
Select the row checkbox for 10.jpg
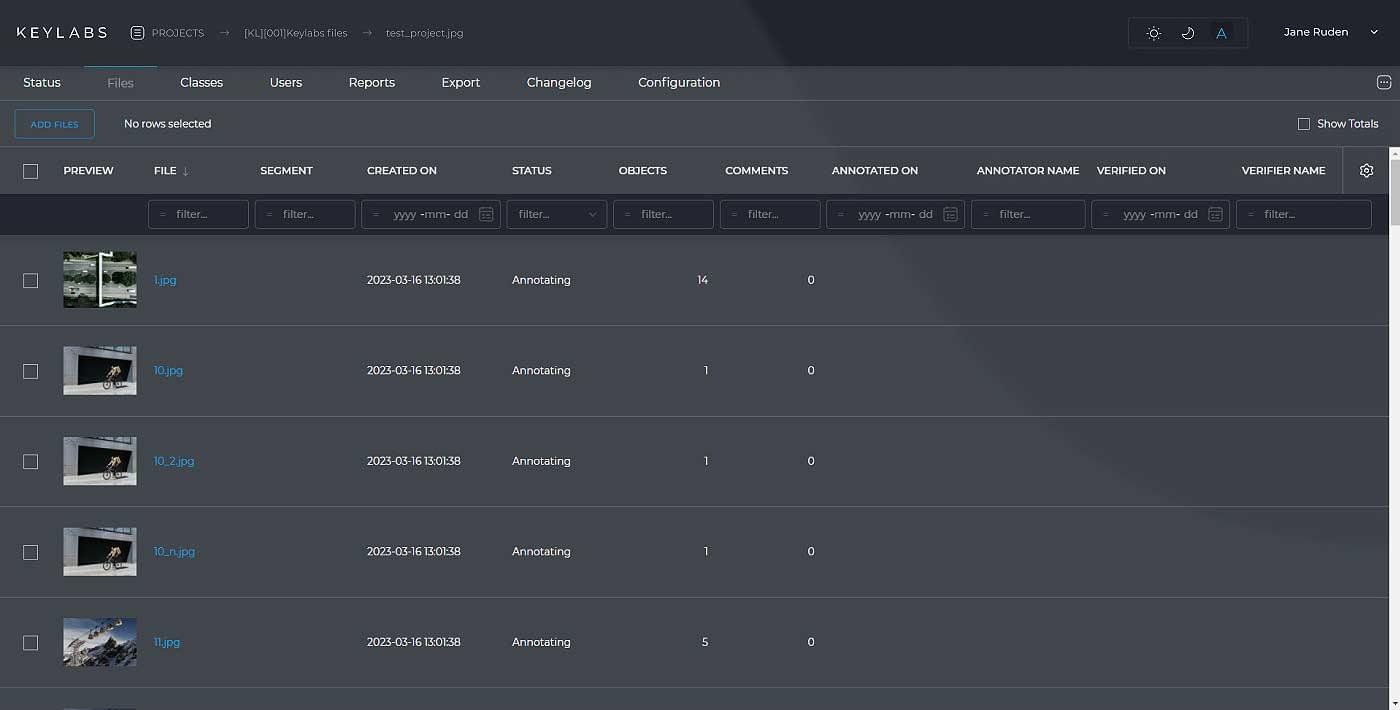point(31,371)
